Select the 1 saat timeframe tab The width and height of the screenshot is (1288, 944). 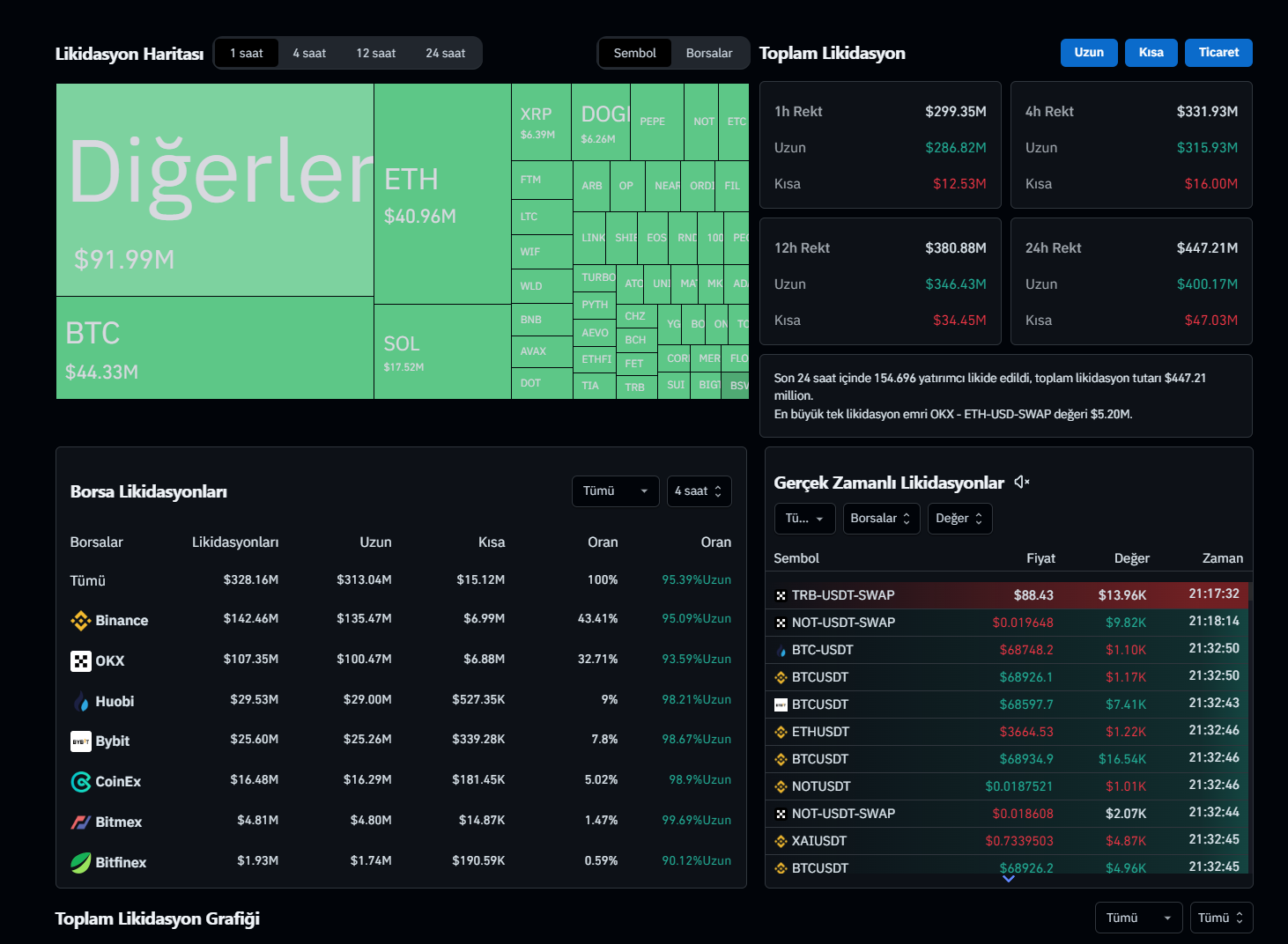click(247, 53)
